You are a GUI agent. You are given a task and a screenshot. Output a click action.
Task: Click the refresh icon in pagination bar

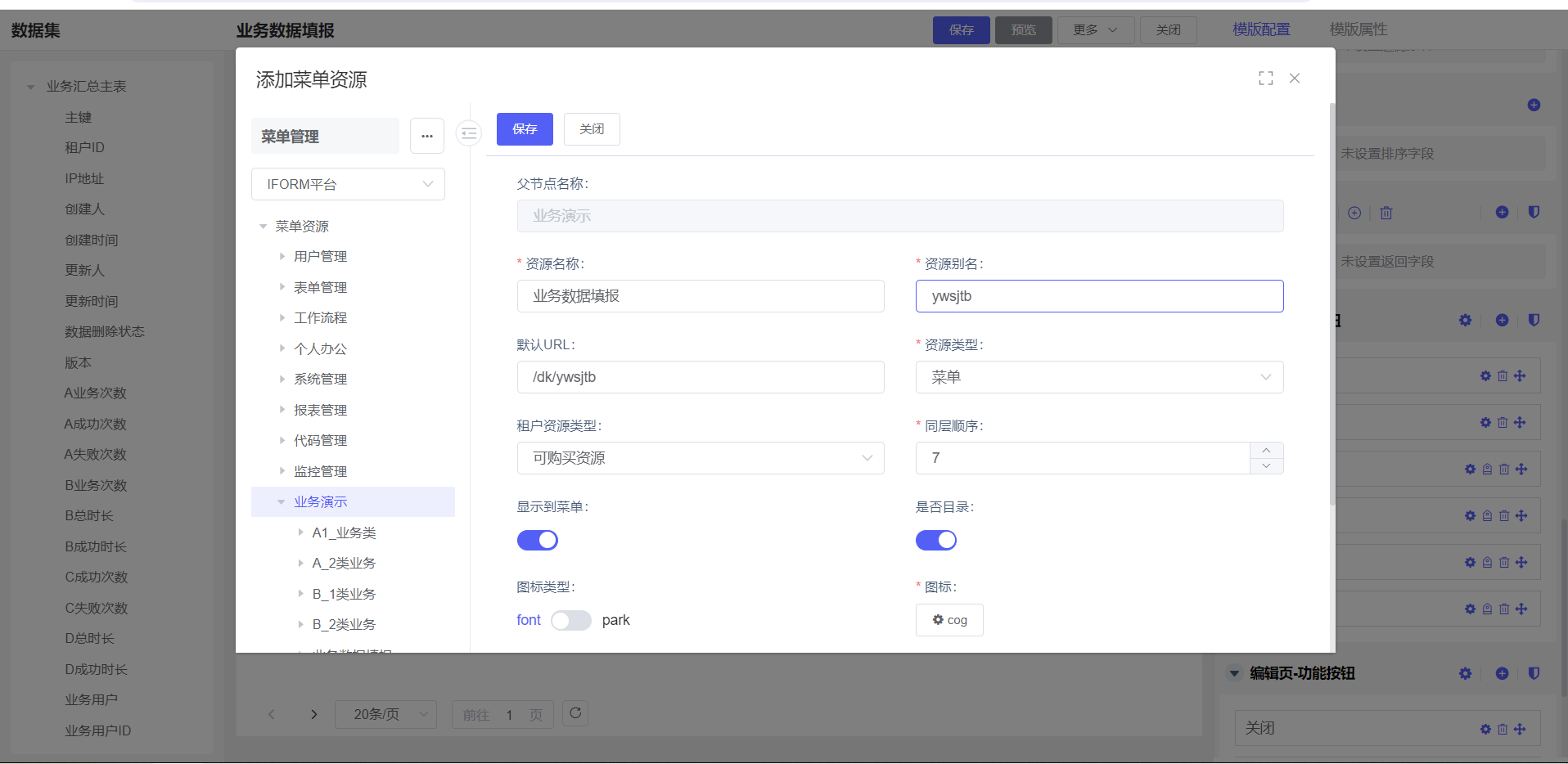575,713
